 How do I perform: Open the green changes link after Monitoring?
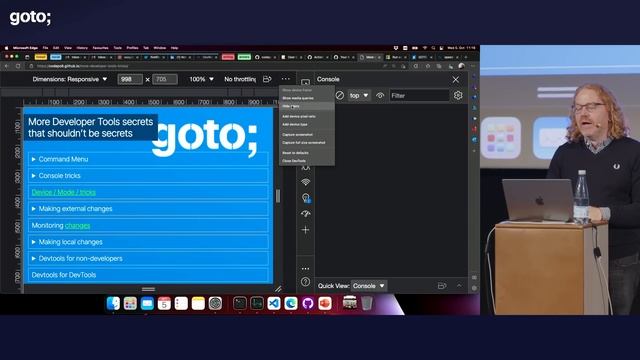78,225
